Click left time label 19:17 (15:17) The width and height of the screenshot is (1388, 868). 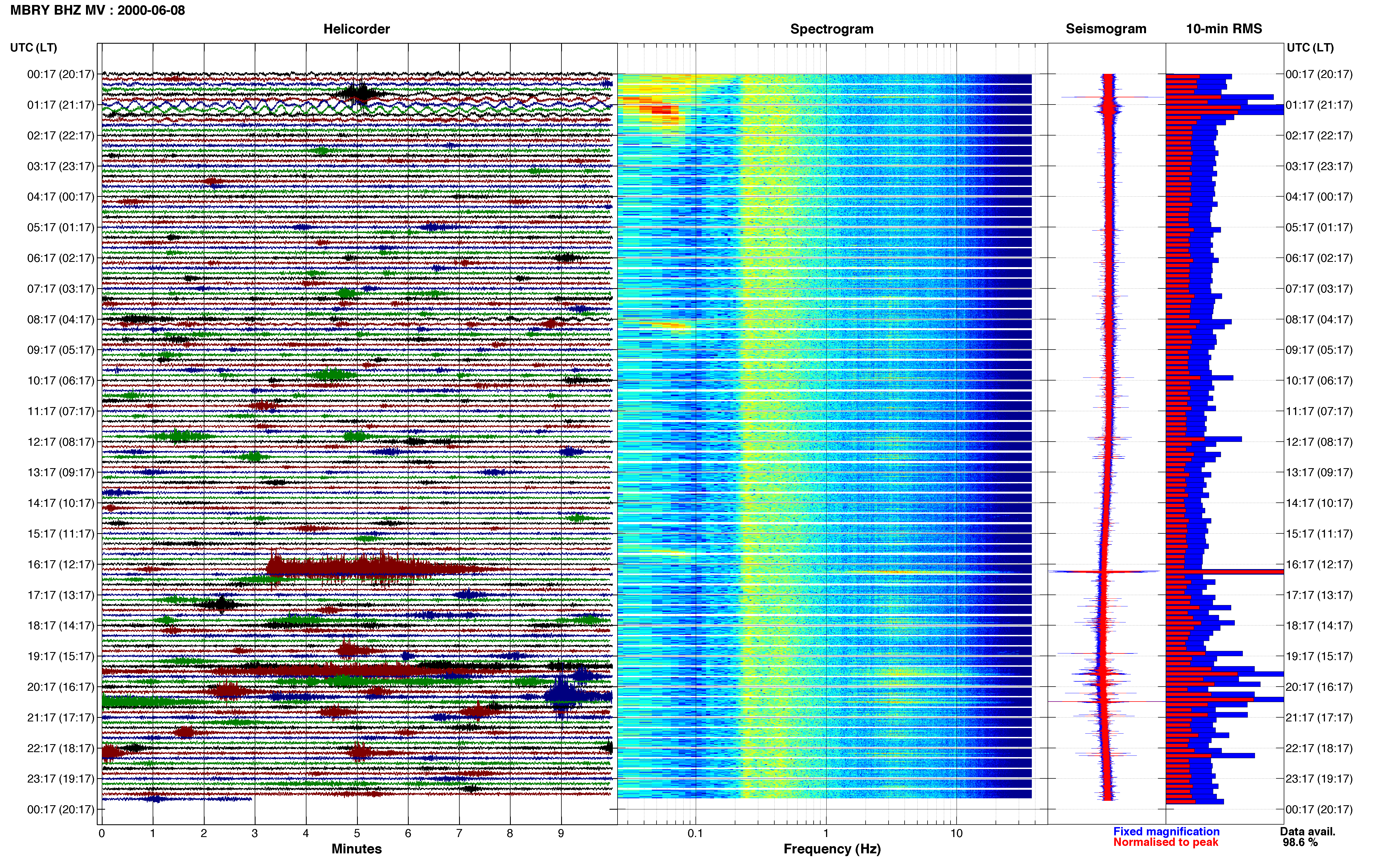point(61,656)
